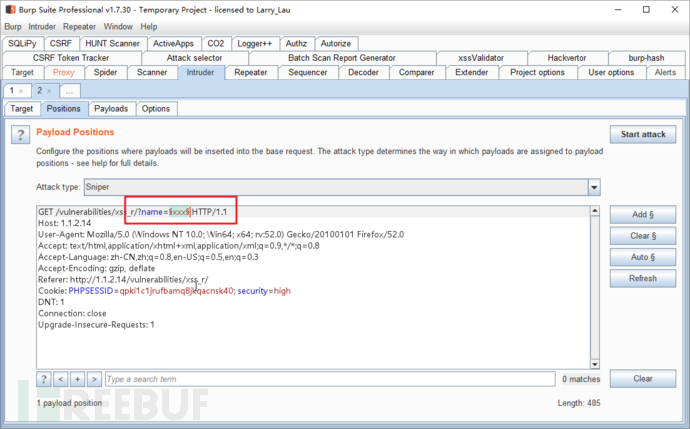Click the search help question mark button

pyautogui.click(x=44, y=379)
